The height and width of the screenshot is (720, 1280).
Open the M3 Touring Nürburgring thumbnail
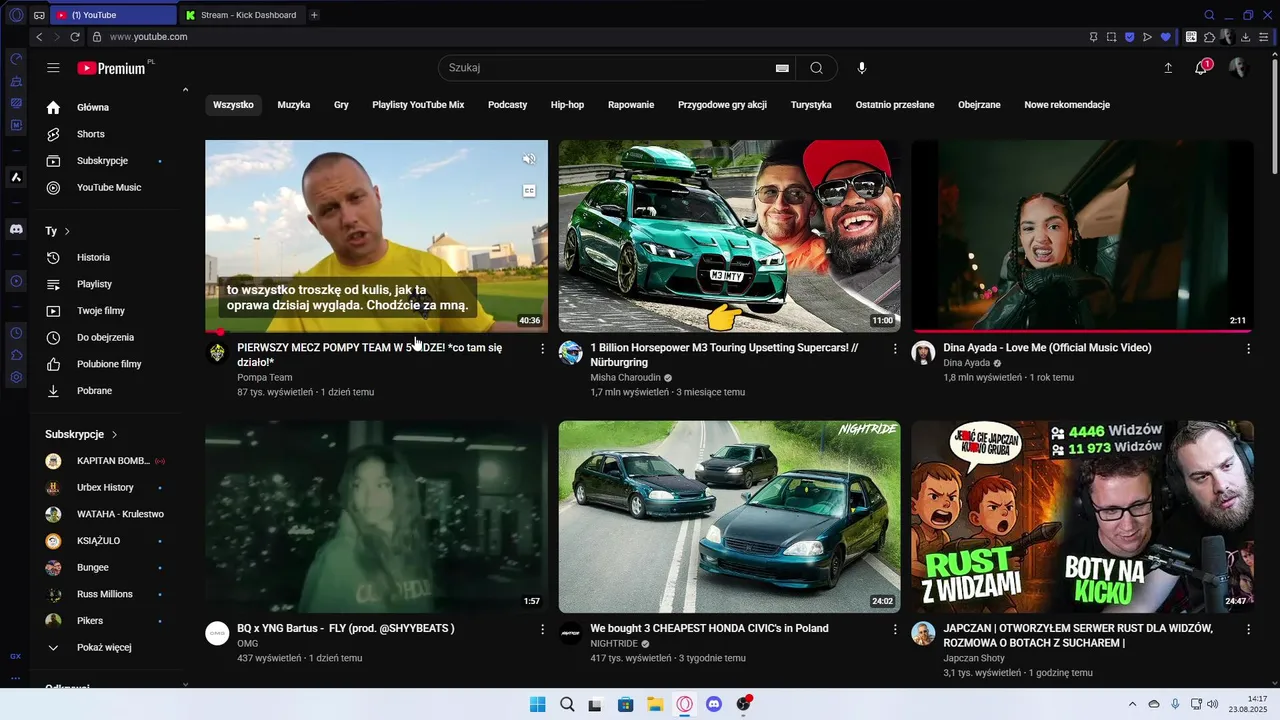(x=729, y=236)
